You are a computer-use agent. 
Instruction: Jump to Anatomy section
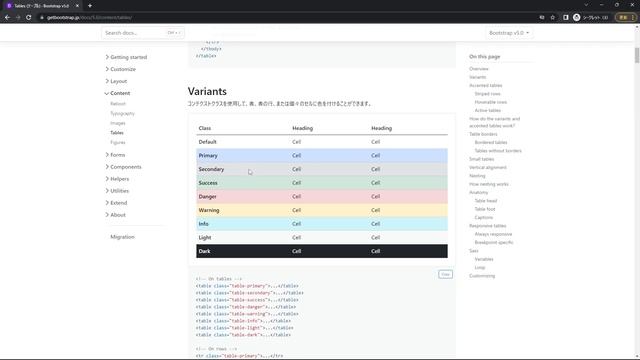pos(478,193)
